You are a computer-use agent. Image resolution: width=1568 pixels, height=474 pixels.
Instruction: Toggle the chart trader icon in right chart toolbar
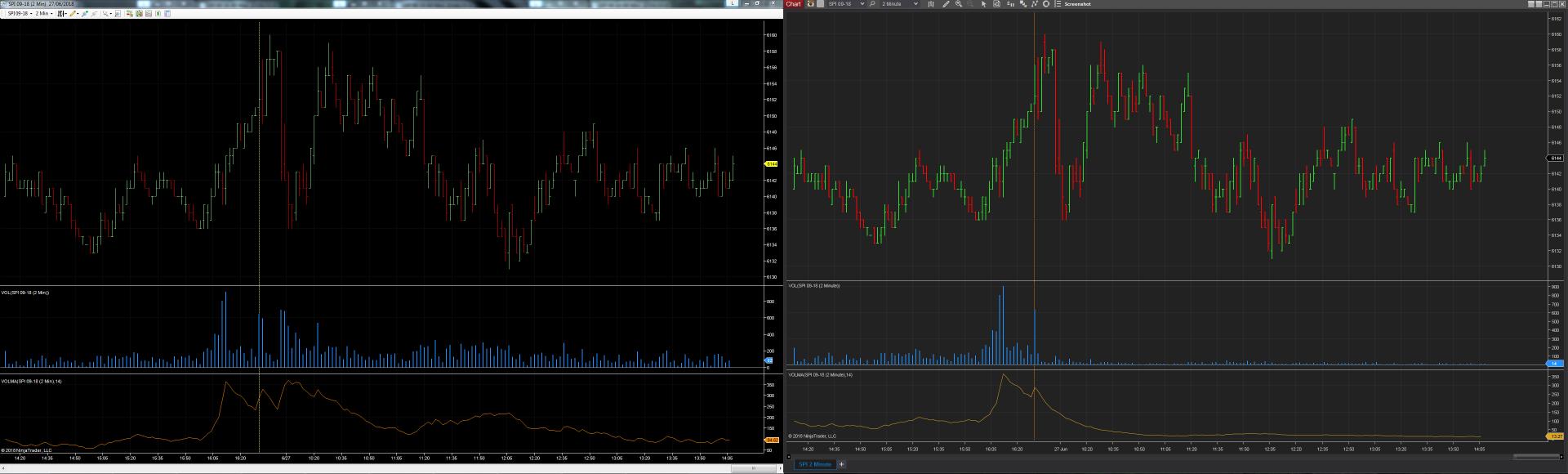pos(1010,4)
